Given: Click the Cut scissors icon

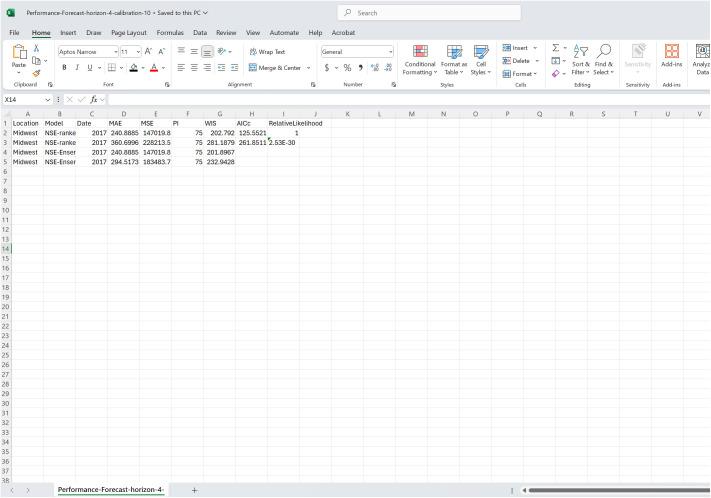Looking at the screenshot, I should [37, 48].
